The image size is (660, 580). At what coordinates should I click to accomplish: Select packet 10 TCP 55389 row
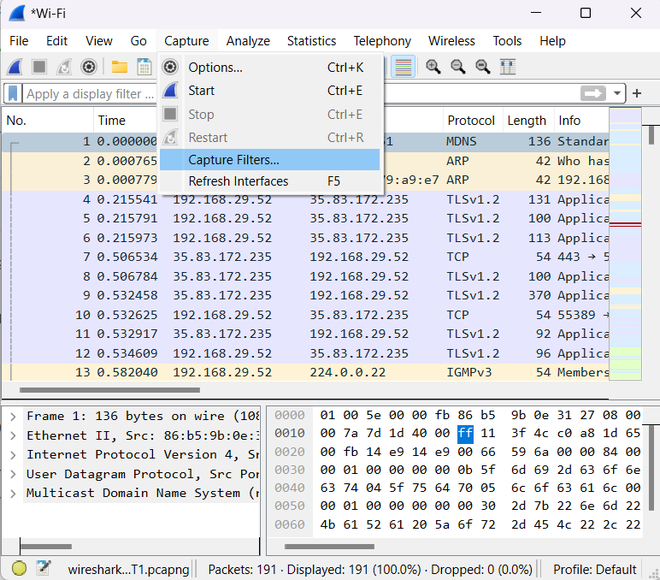[x=306, y=315]
